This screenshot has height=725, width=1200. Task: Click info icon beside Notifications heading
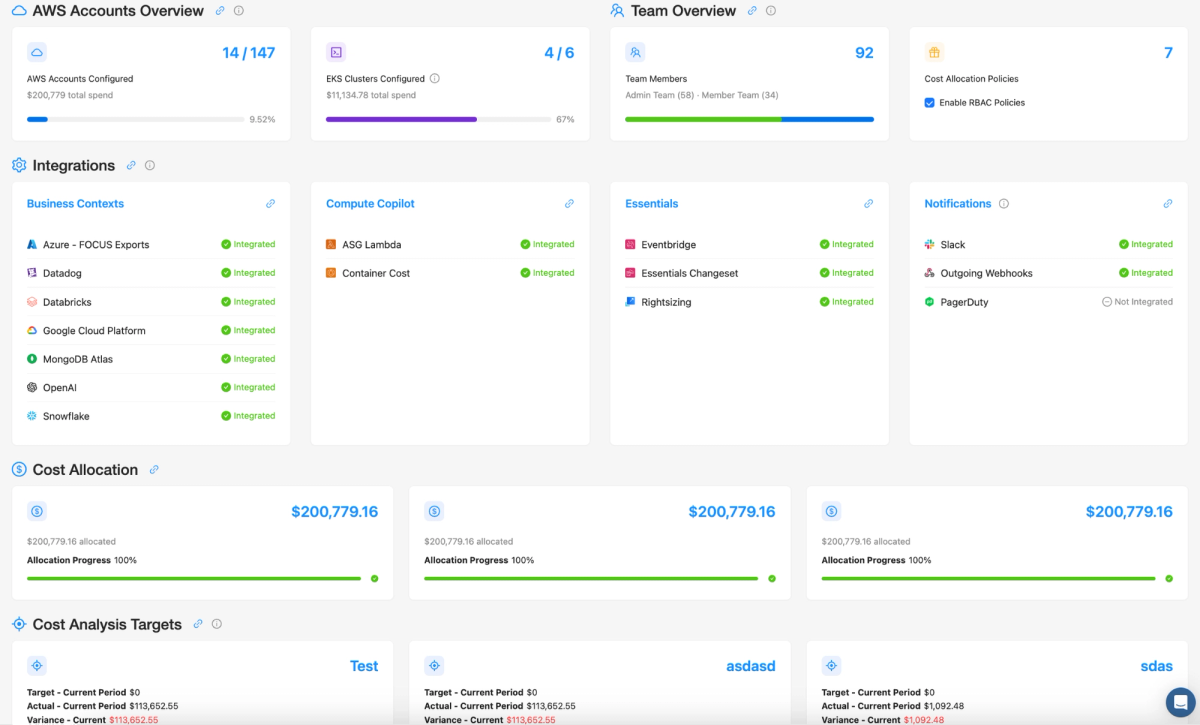(x=1004, y=204)
